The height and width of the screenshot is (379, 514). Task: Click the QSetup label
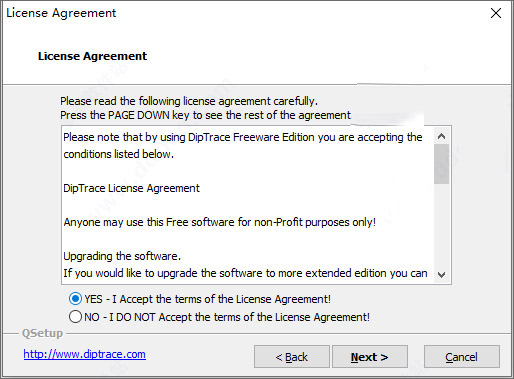(x=42, y=333)
